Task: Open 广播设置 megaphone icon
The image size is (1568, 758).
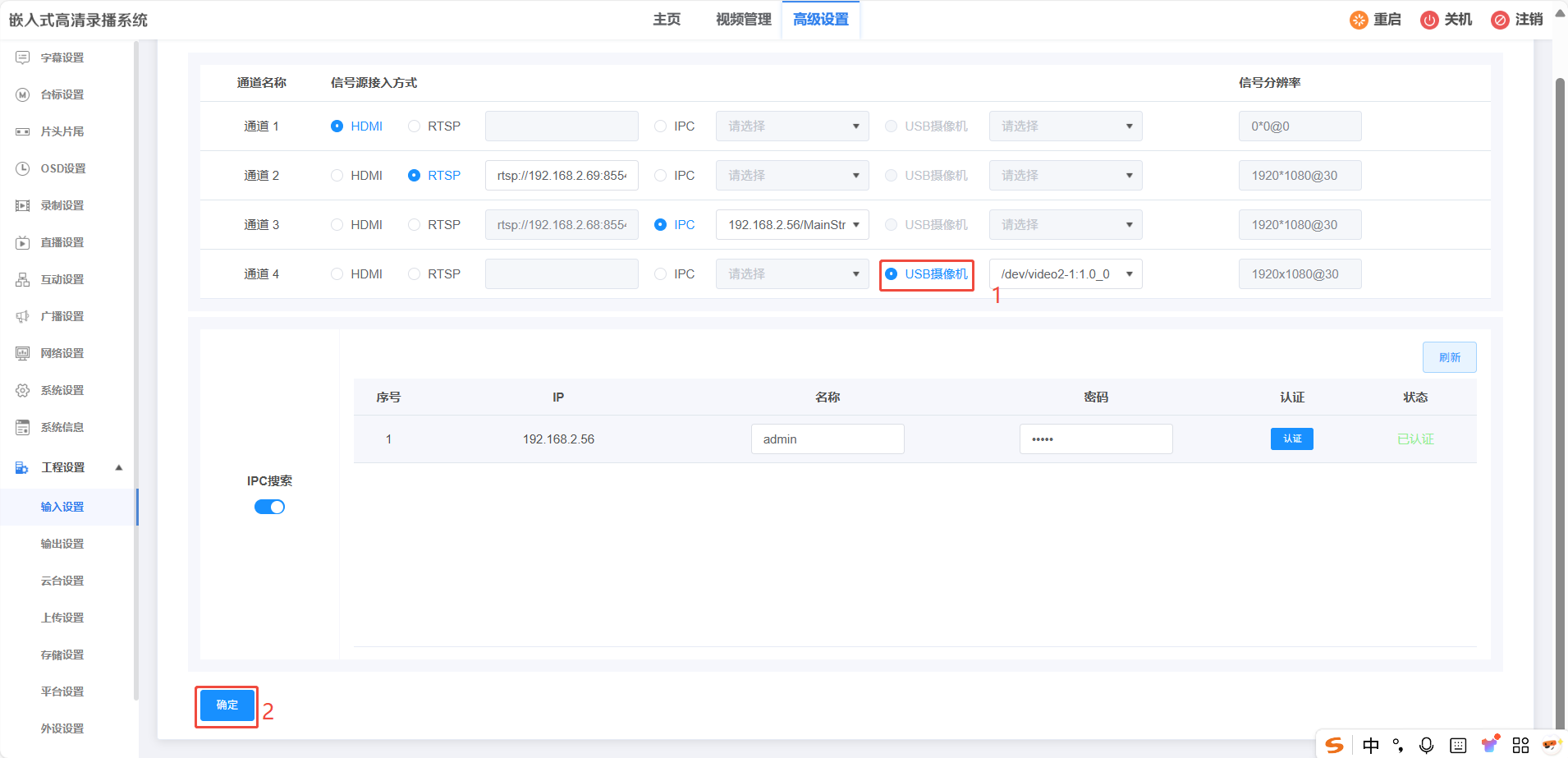Action: [23, 316]
